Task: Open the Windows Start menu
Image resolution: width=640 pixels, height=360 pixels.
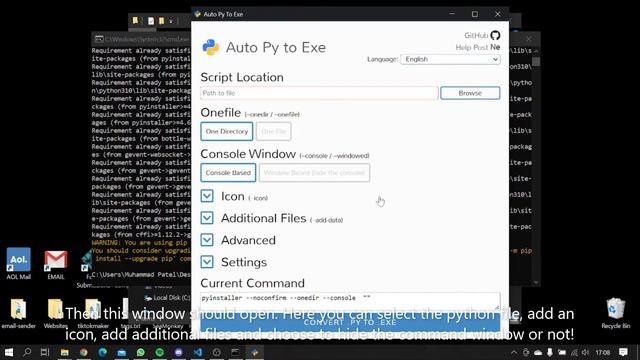Action: point(8,352)
